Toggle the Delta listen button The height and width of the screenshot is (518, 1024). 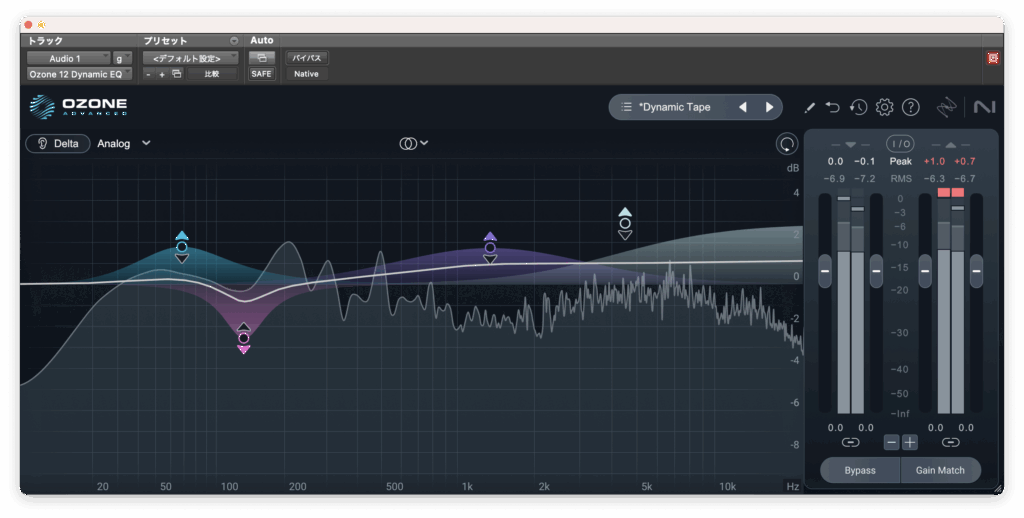pos(58,143)
